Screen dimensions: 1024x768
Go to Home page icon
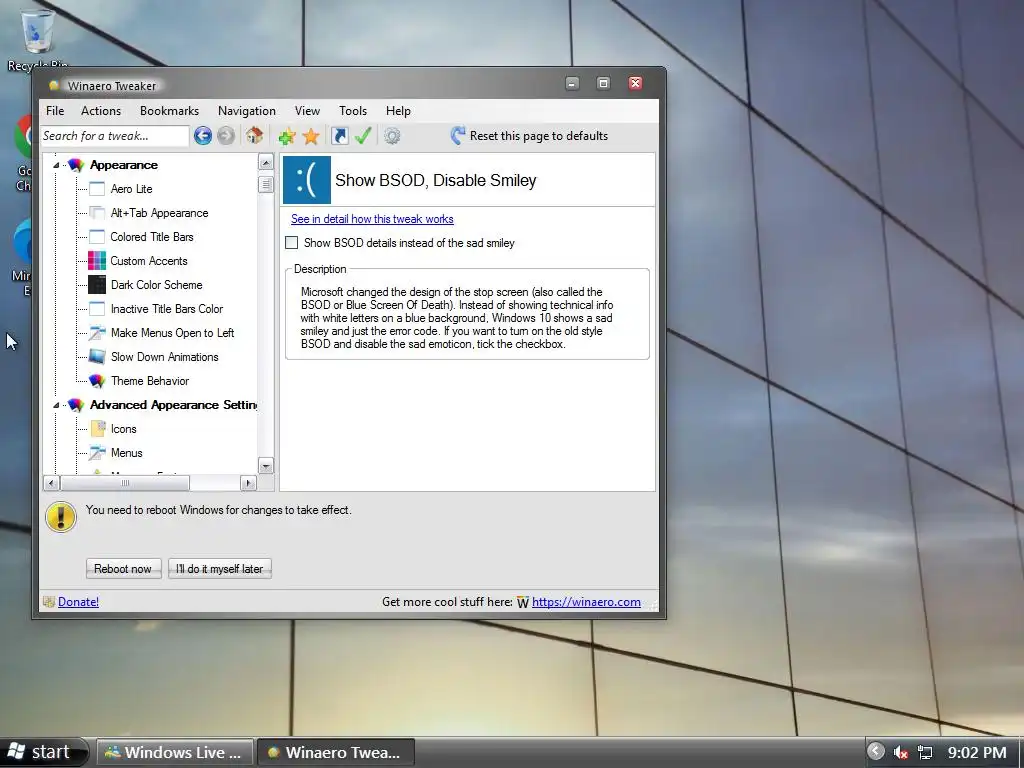pyautogui.click(x=254, y=136)
